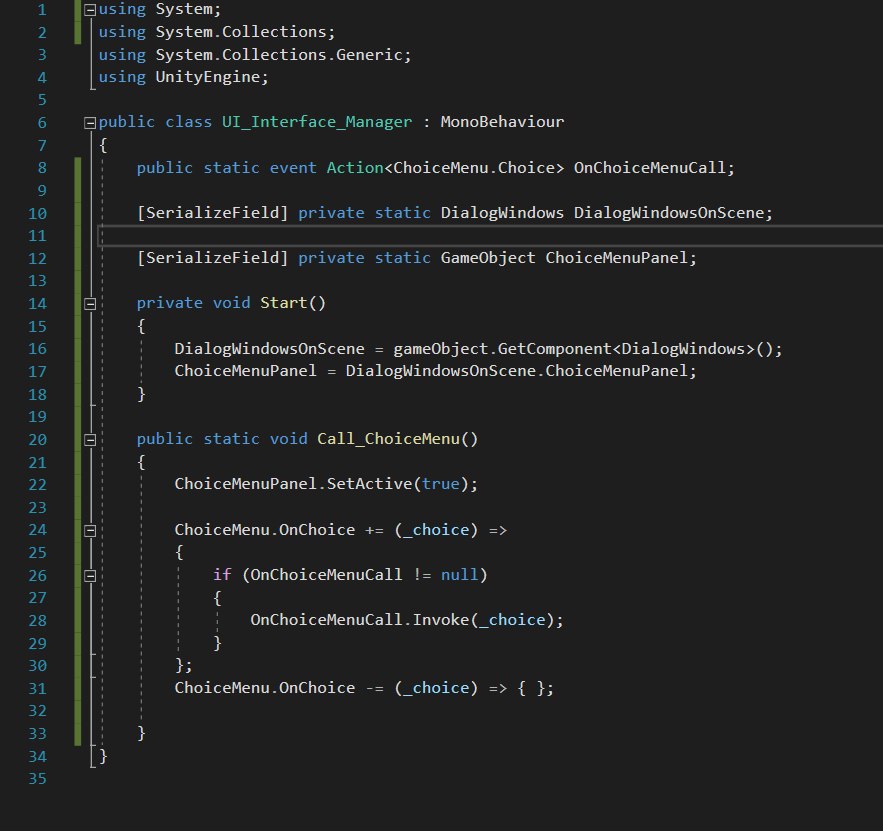Click 'DialogWindowsOnScene;' field on line 10
The height and width of the screenshot is (831, 883).
click(x=673, y=213)
